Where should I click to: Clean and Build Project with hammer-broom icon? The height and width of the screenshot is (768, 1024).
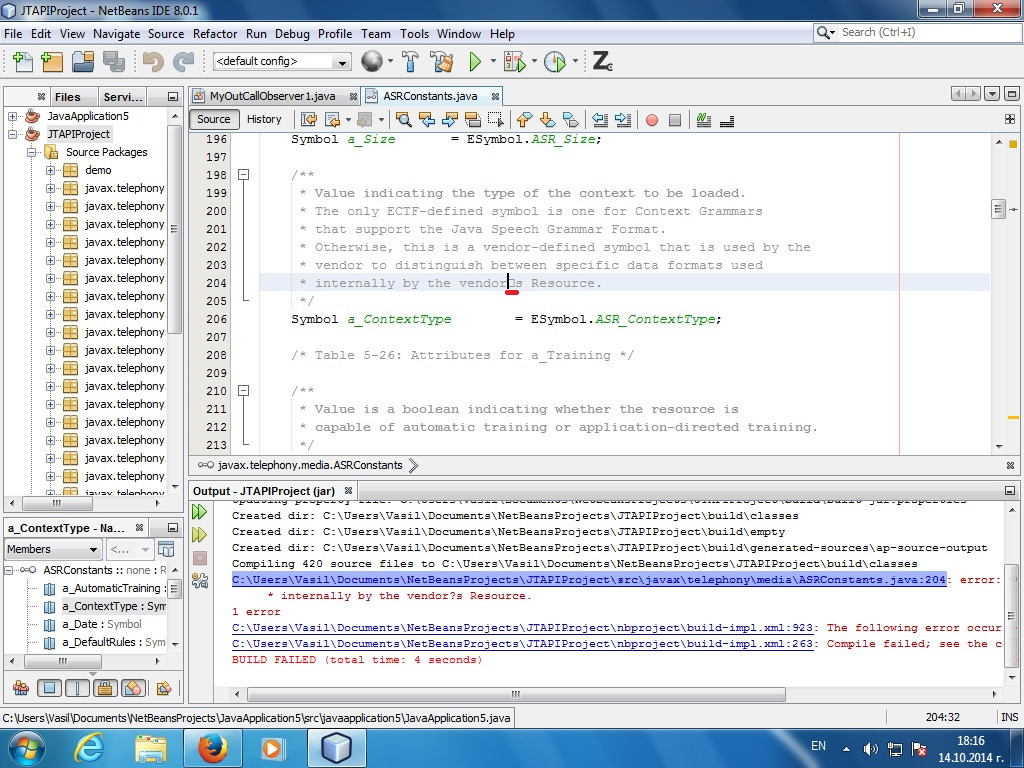[442, 62]
